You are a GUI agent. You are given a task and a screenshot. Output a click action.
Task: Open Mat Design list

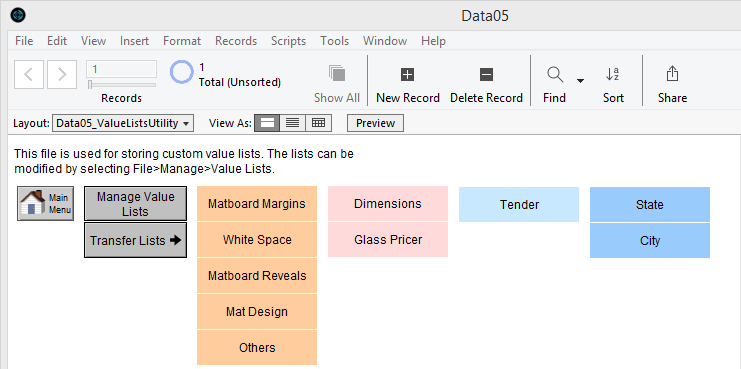[x=257, y=311]
